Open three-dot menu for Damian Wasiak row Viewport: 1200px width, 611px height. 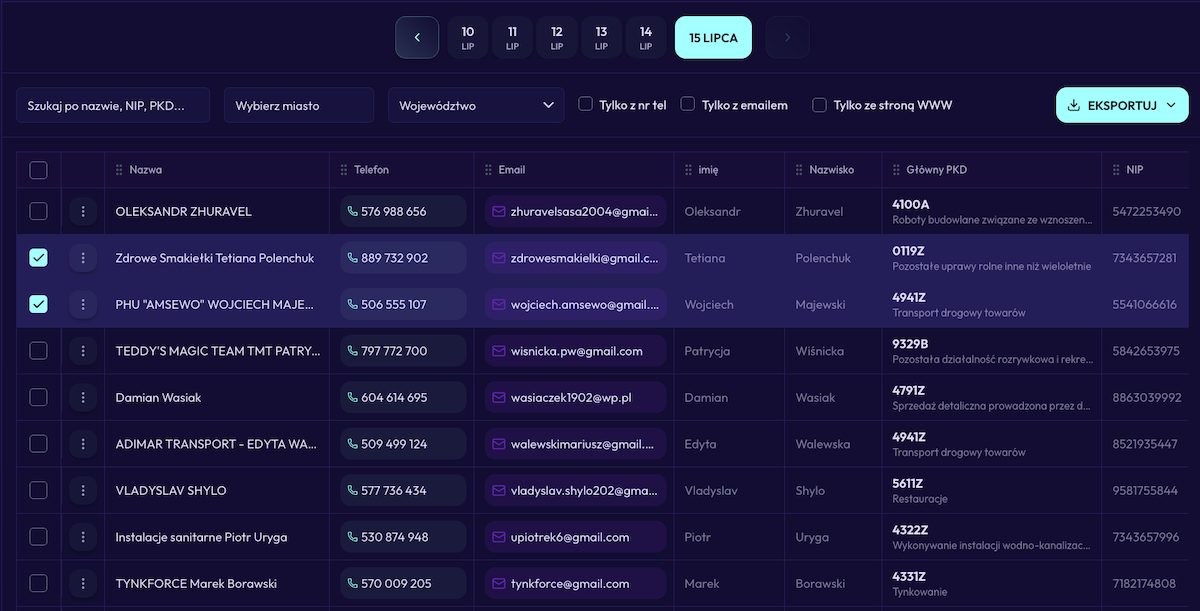tap(83, 398)
